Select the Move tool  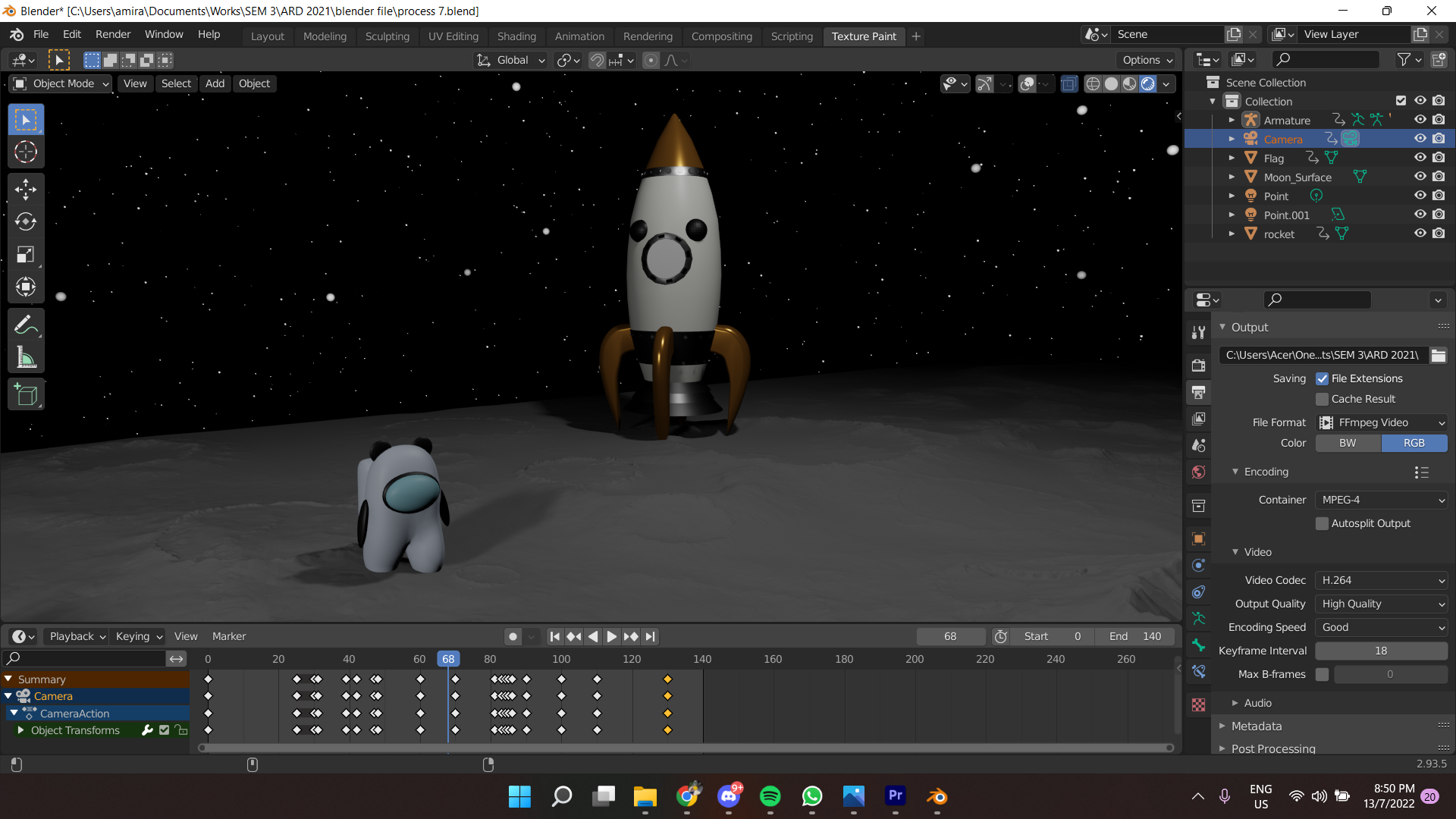point(26,189)
